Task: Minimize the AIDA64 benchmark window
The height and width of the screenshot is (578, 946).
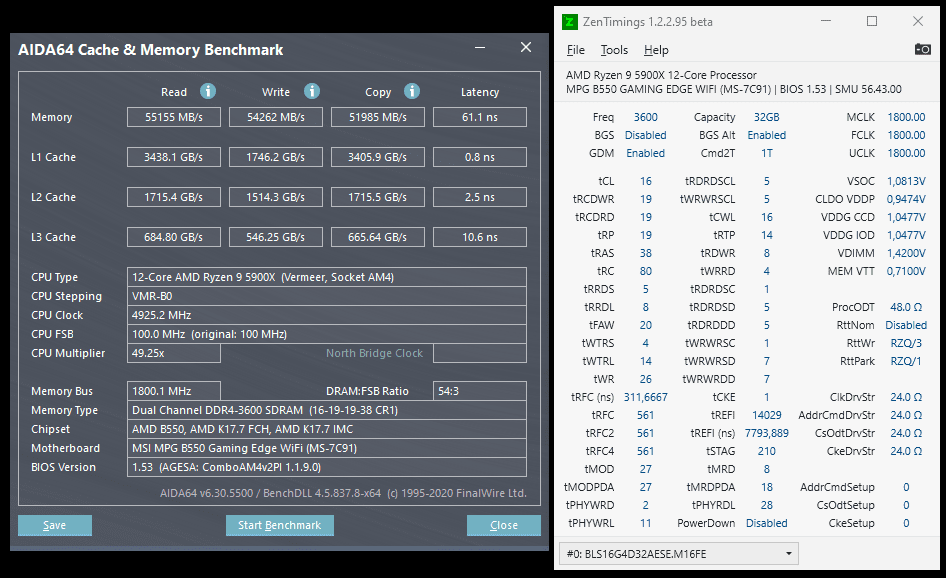Action: (480, 48)
